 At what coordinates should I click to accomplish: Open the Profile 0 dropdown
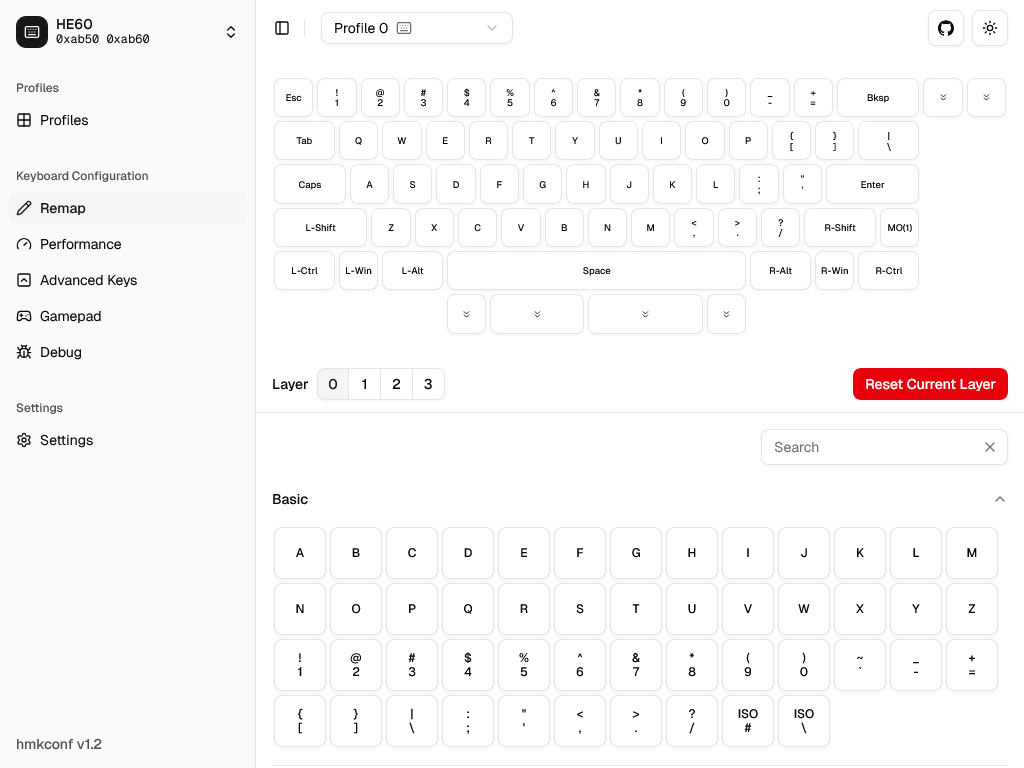tap(417, 28)
